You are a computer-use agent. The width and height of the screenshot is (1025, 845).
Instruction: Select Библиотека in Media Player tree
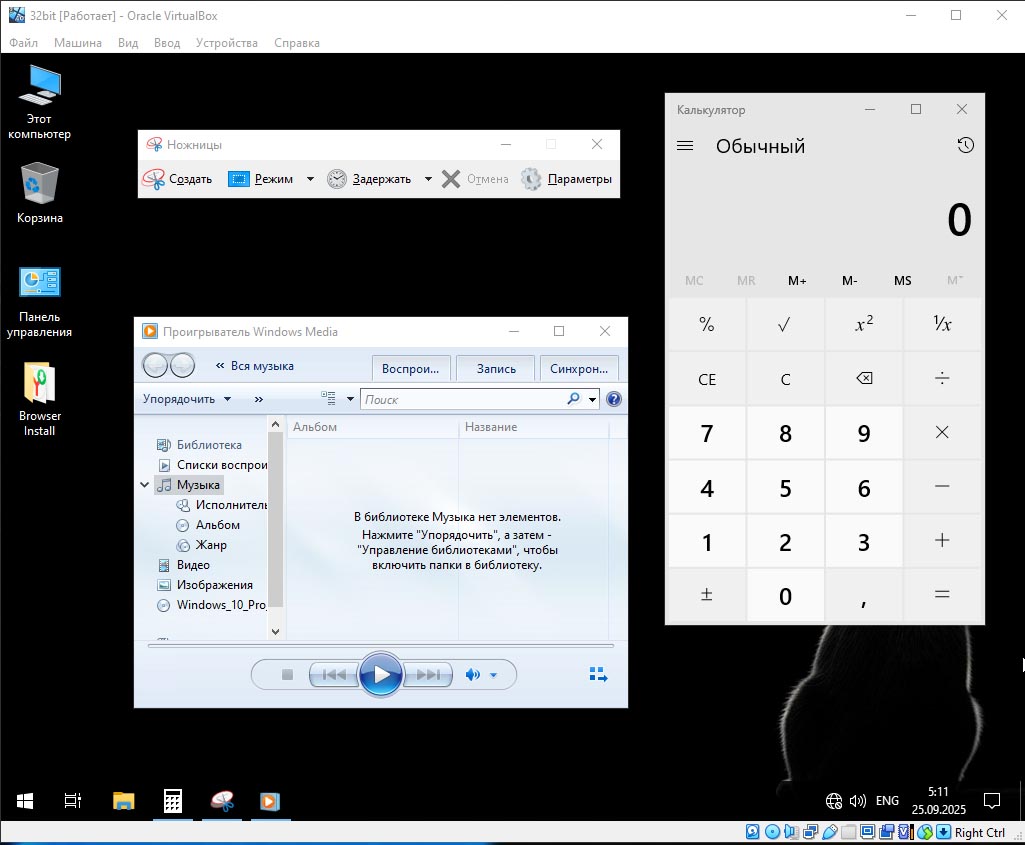click(199, 444)
